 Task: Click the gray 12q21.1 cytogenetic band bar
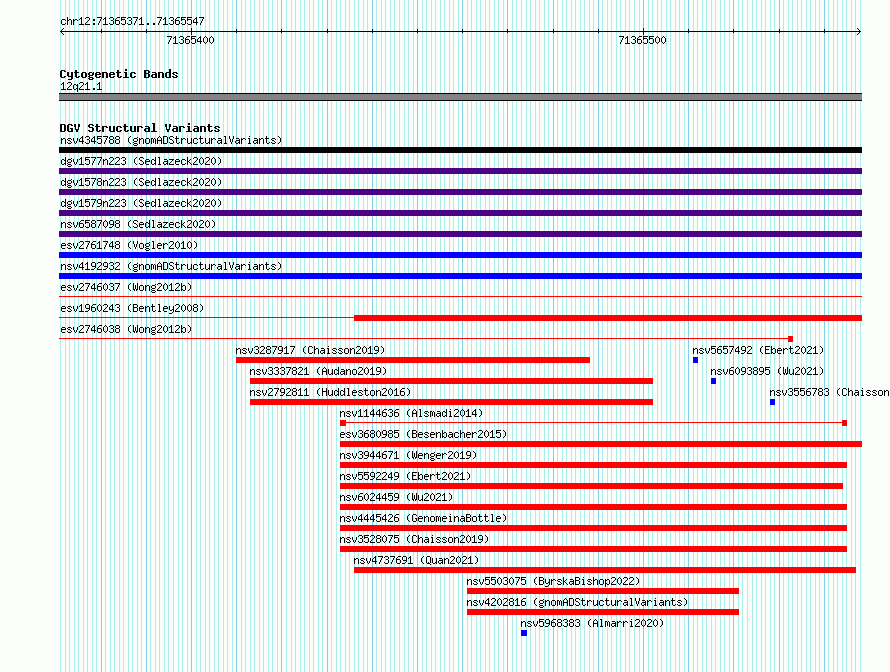click(460, 97)
